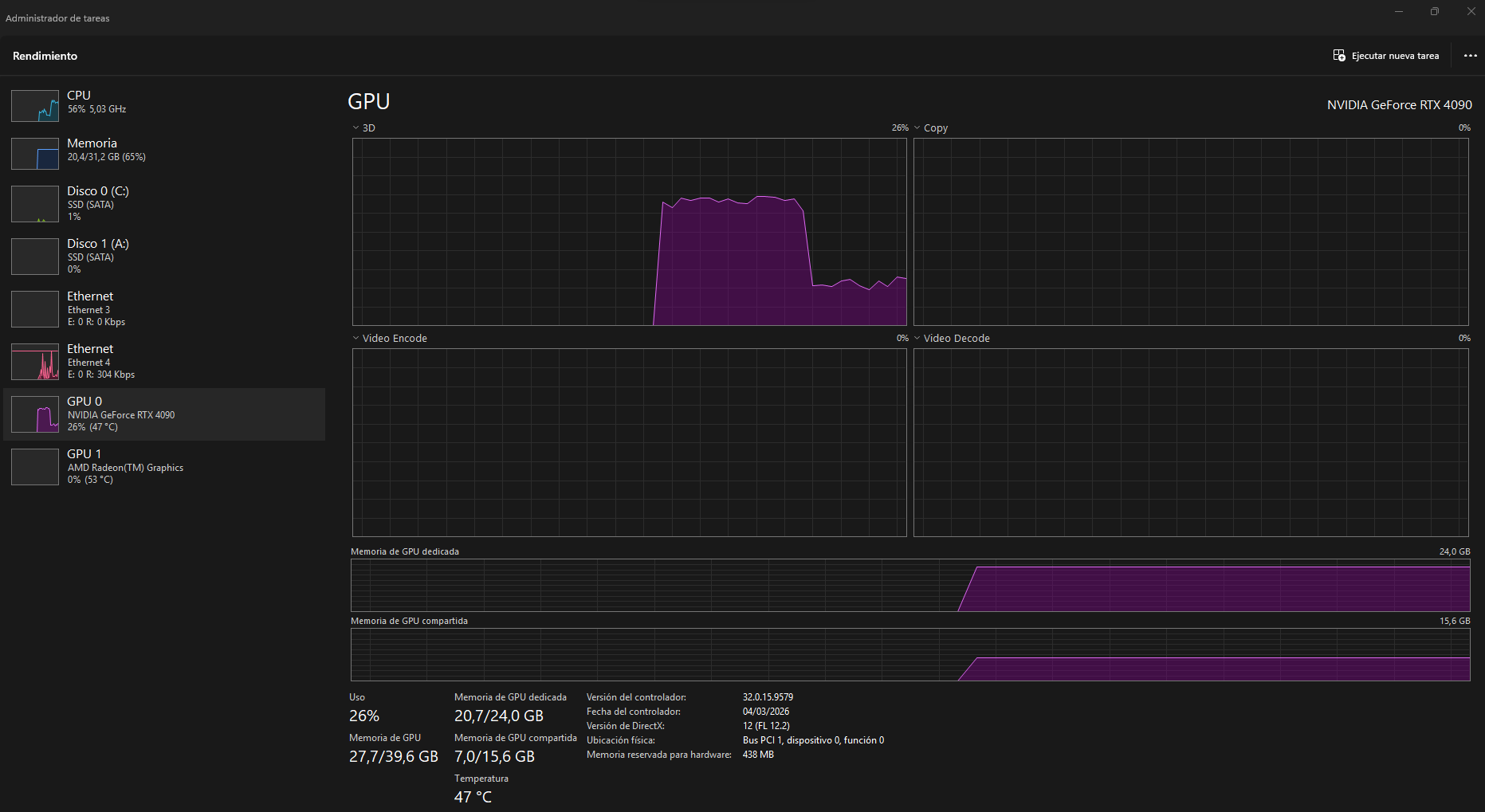Click the 15,6 GB shared memory maximum label
1485x812 pixels.
(x=1455, y=621)
